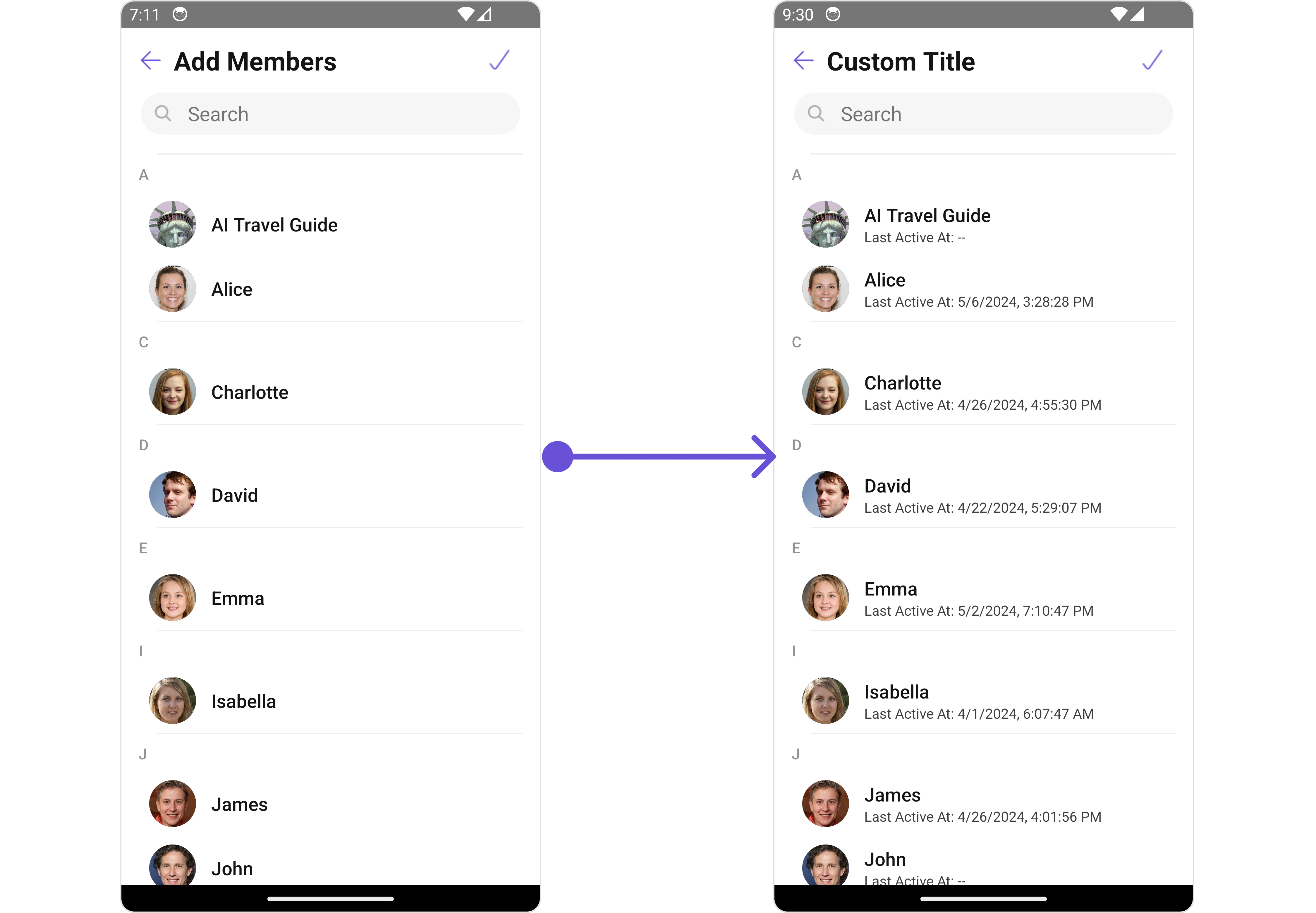Image resolution: width=1316 pixels, height=913 pixels.
Task: Select Alice in the Add Members list
Action: [331, 289]
